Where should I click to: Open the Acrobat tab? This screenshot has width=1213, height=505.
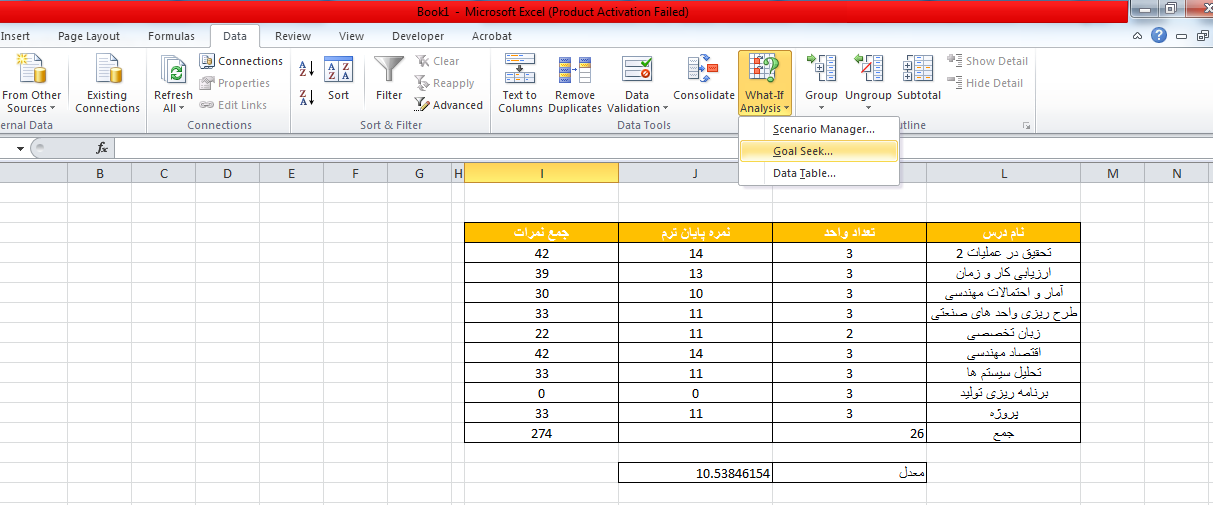pyautogui.click(x=492, y=36)
